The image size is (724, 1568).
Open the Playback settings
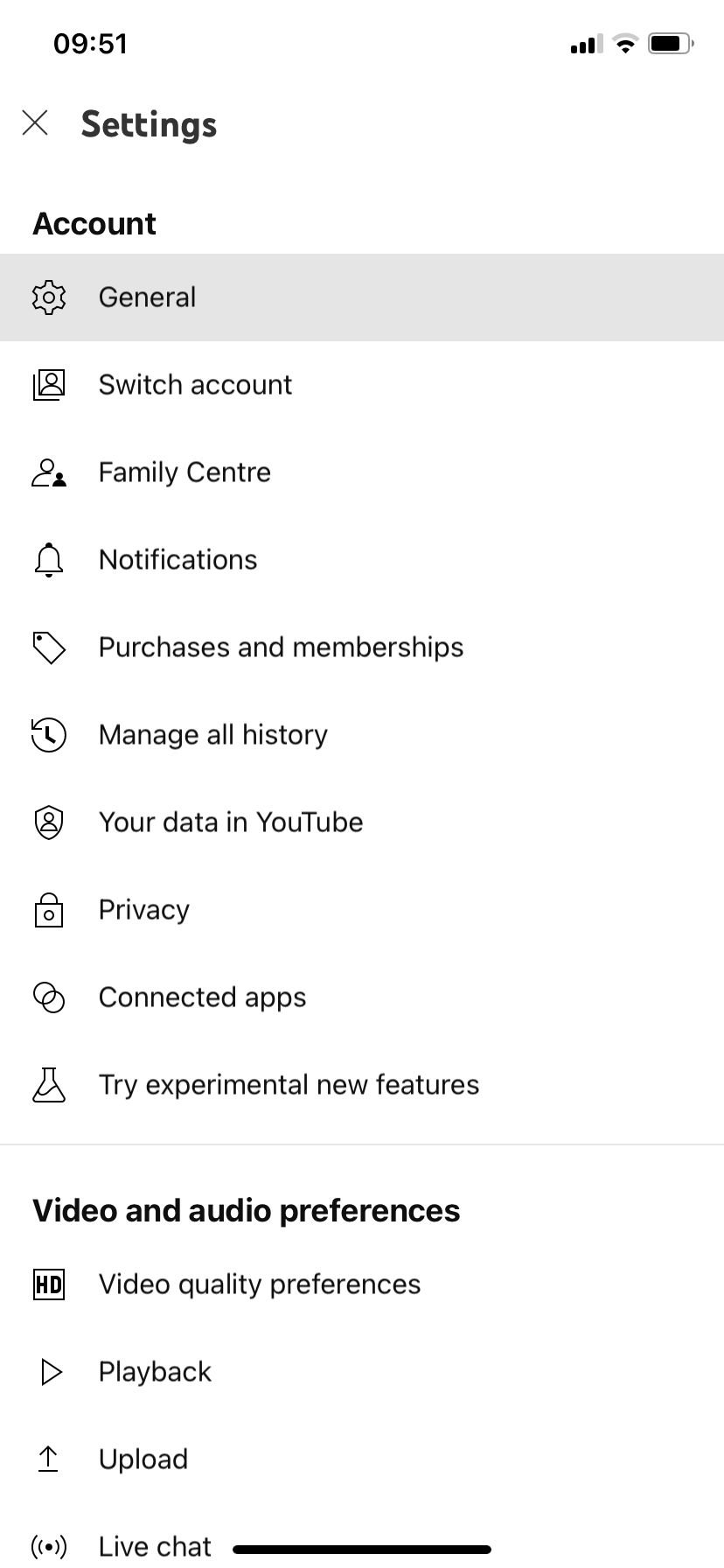(155, 1372)
